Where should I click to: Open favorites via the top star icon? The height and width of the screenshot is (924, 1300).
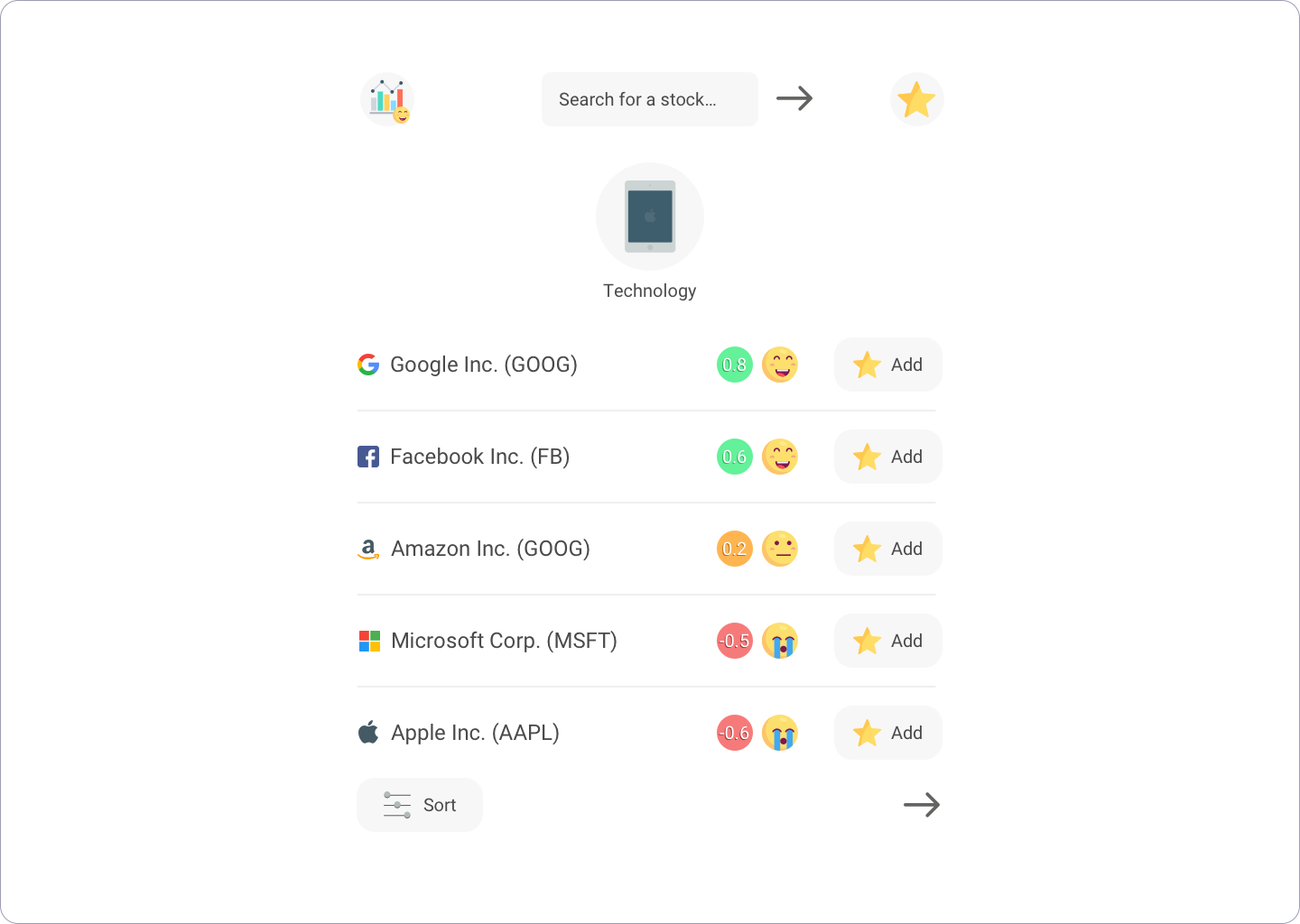[x=916, y=99]
